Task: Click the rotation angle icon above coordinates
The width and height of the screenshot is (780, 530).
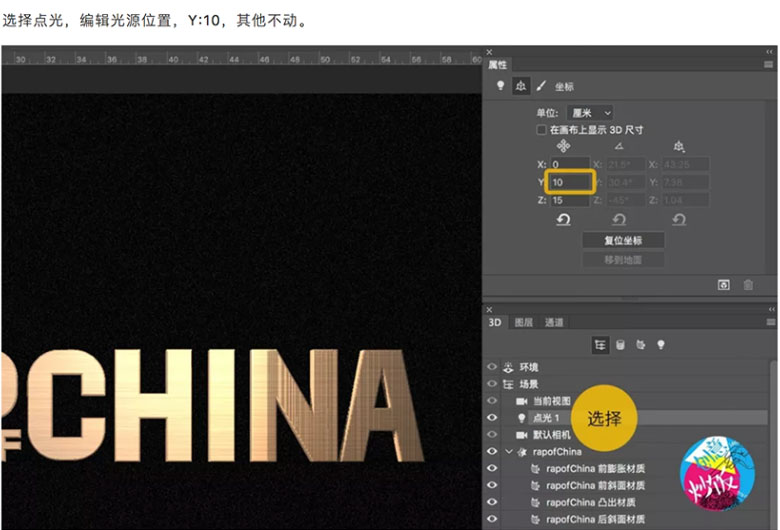Action: 618,146
